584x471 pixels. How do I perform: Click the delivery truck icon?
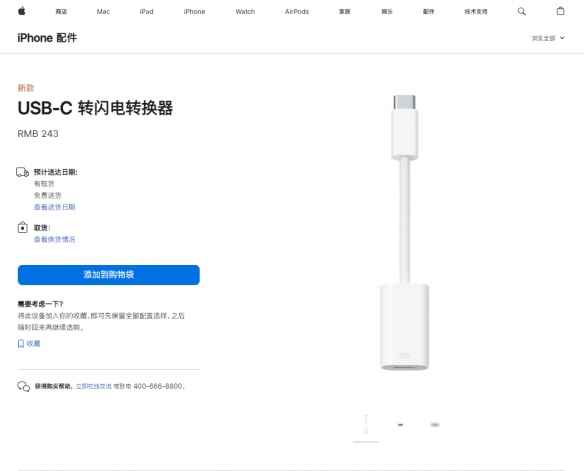click(22, 172)
